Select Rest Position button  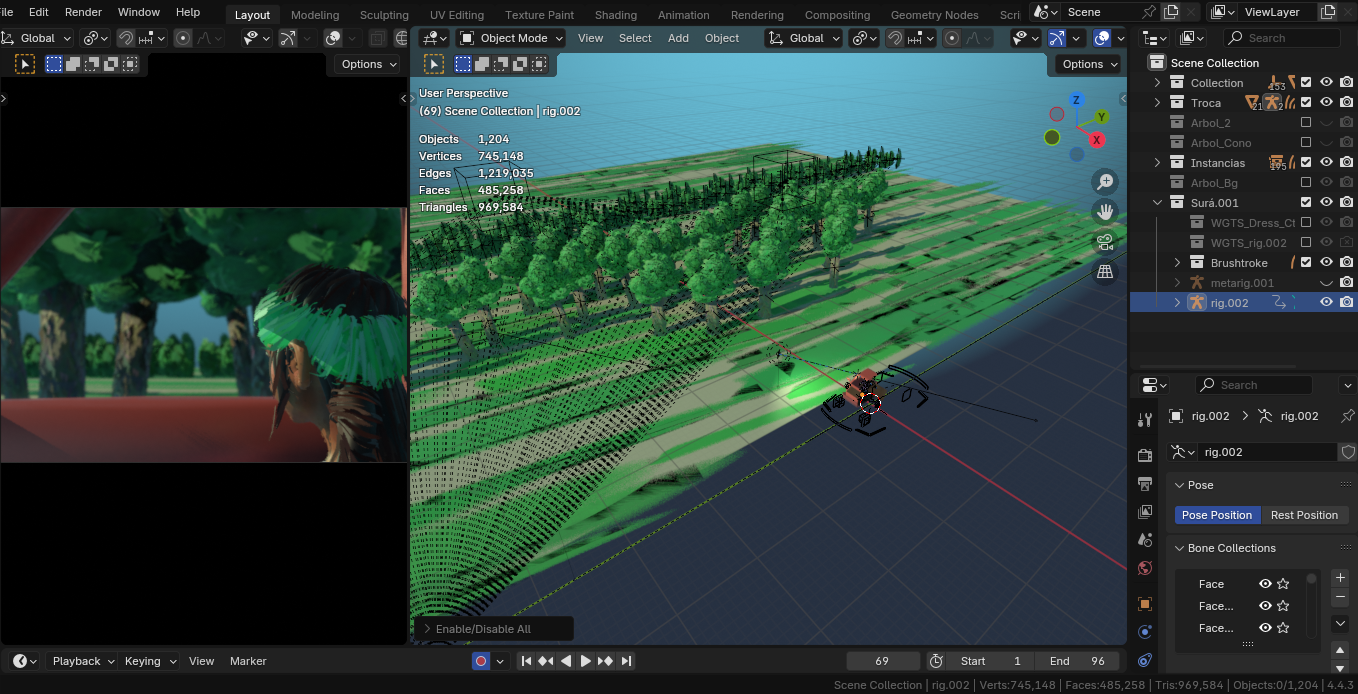pyautogui.click(x=1303, y=515)
